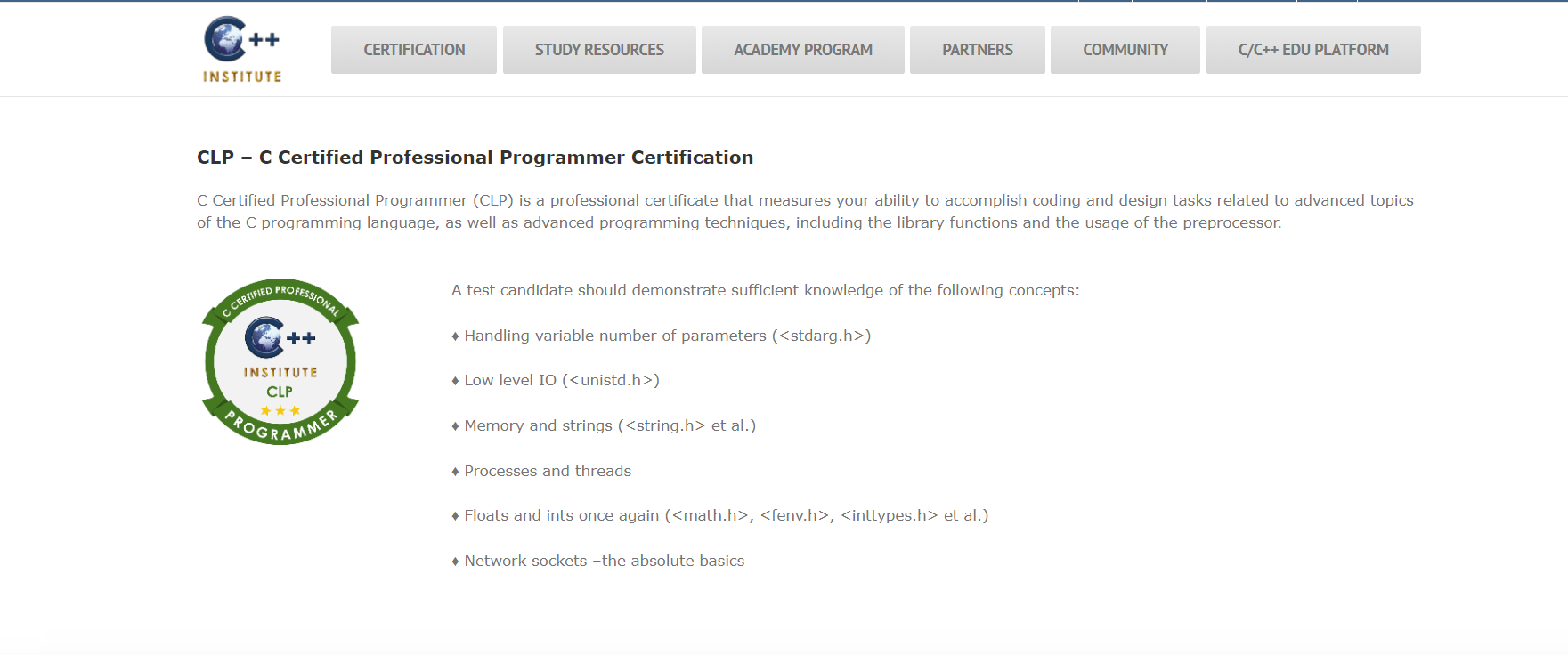Expand the ACADEMY PROGRAM dropdown
The image size is (1568, 655).
click(x=802, y=50)
